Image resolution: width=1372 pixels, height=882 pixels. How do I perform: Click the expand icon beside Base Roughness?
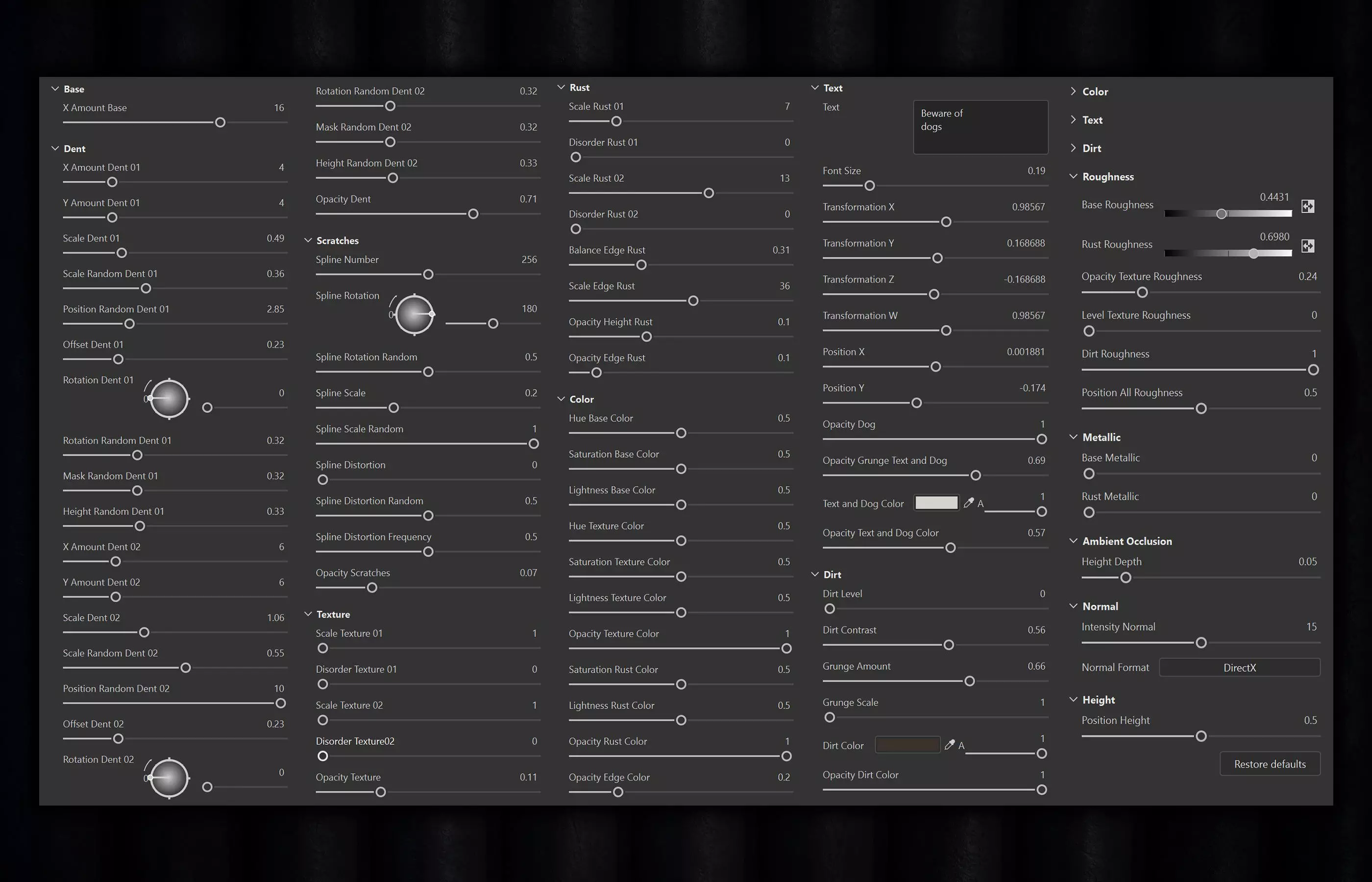[1307, 206]
